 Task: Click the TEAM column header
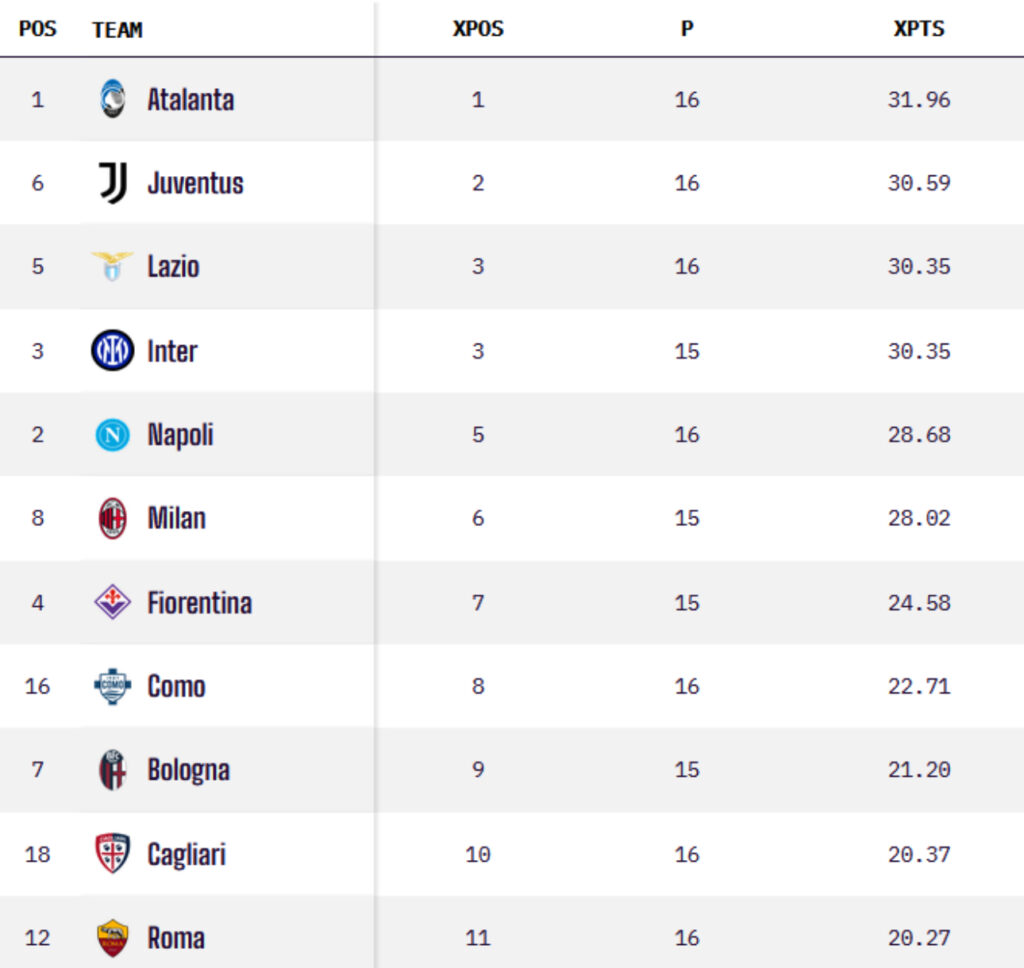pos(117,30)
